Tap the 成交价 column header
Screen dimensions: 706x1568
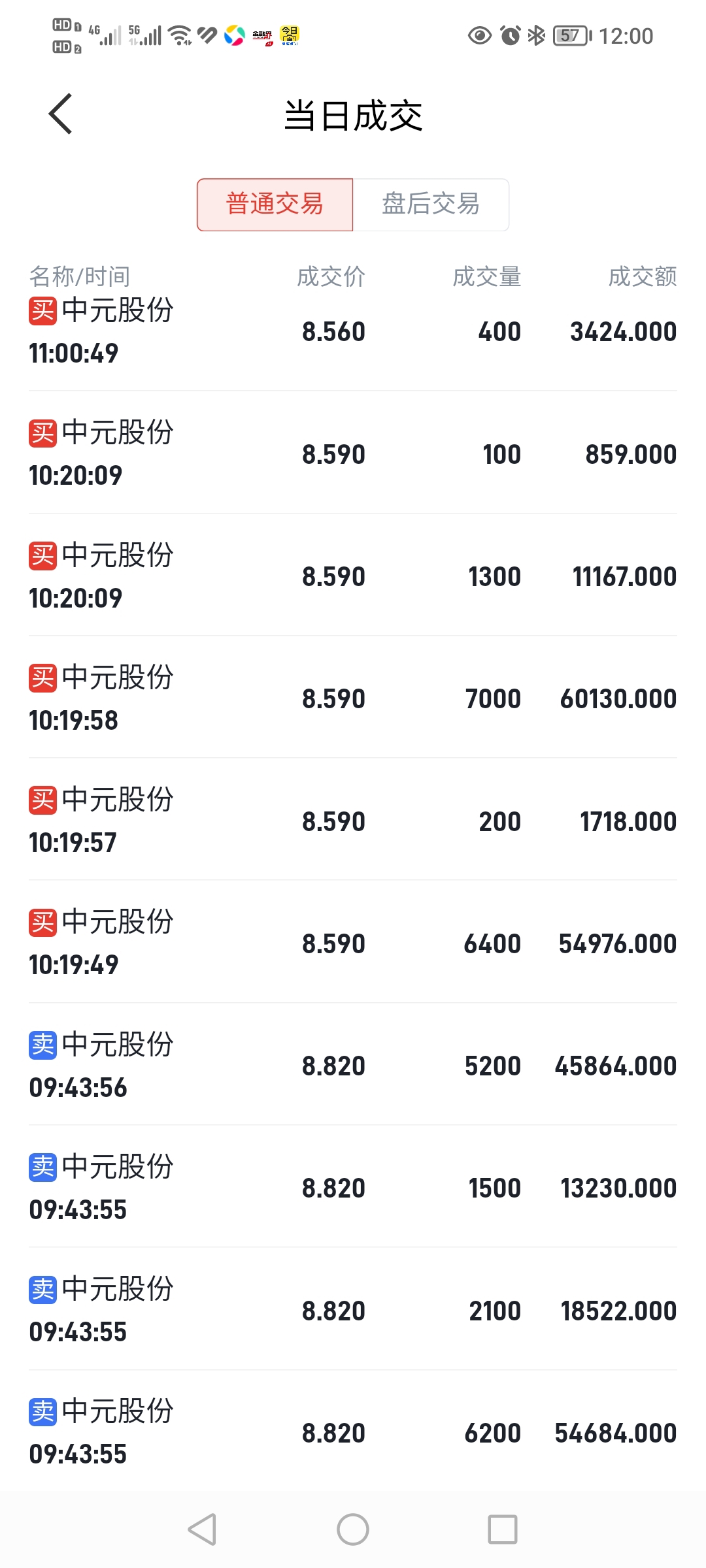pos(331,277)
